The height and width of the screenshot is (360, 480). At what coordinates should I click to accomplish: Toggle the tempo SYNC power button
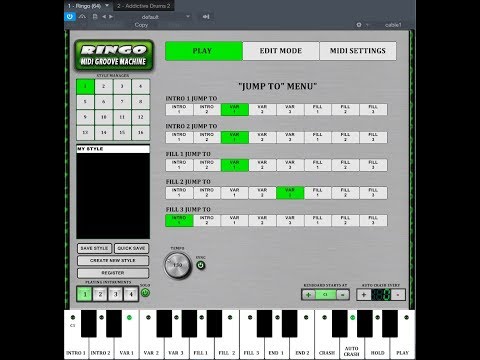click(x=201, y=265)
